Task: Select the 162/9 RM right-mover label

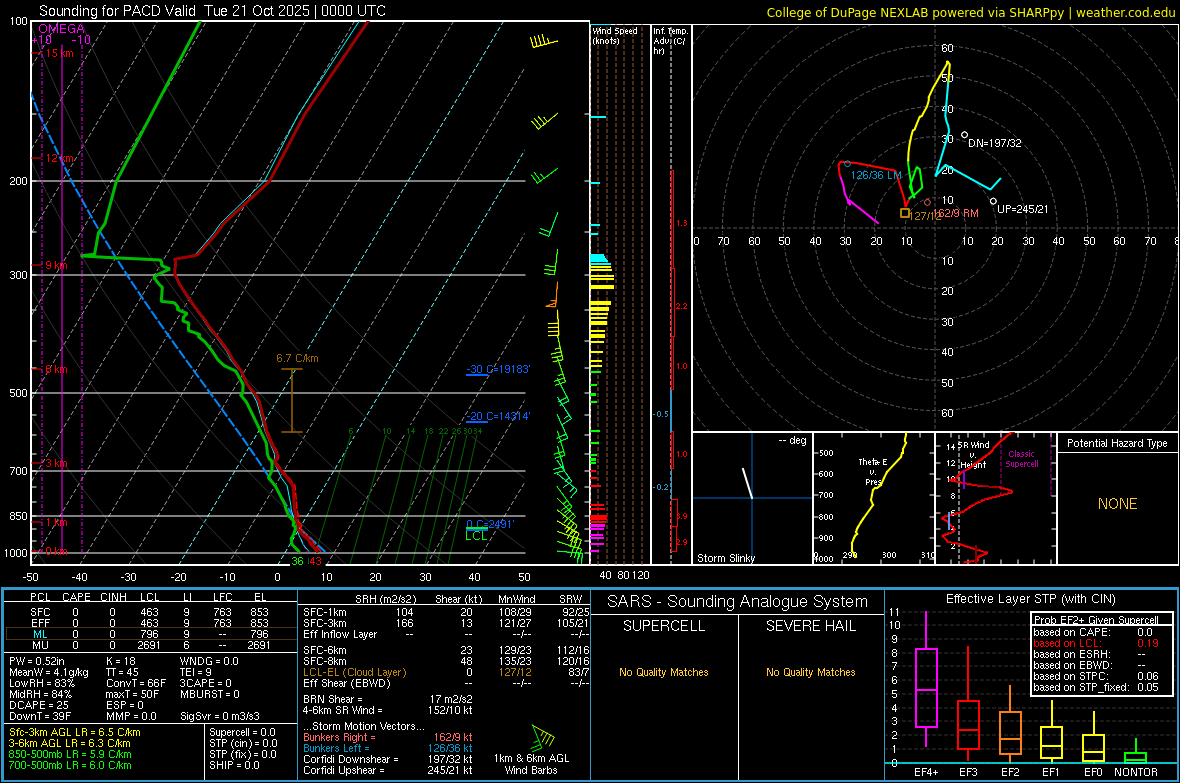Action: 958,213
